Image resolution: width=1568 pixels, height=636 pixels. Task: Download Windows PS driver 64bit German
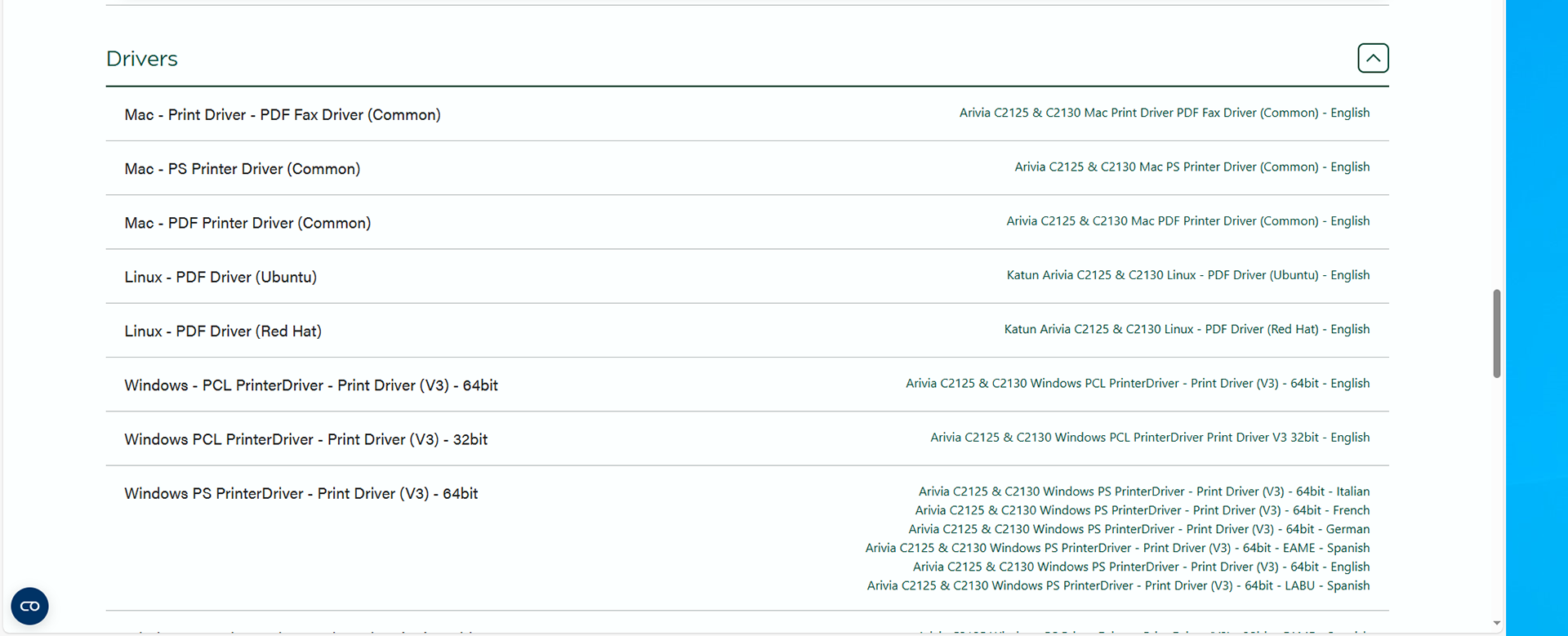[x=1138, y=529]
